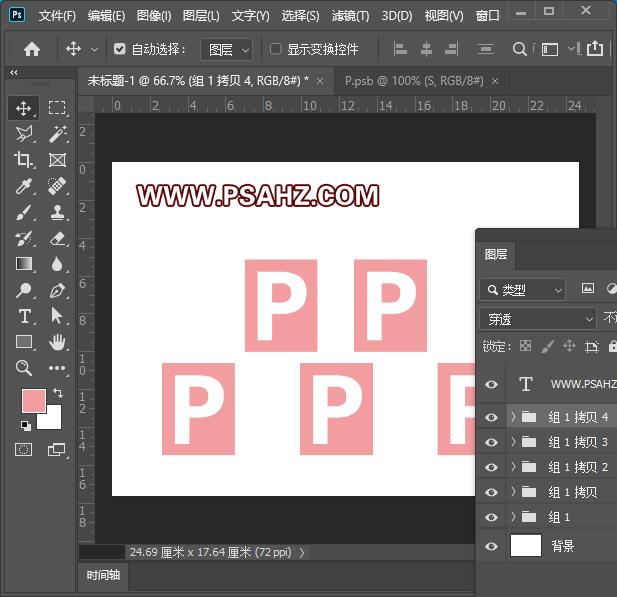Open the 时间轴 timeline tab

tap(103, 575)
